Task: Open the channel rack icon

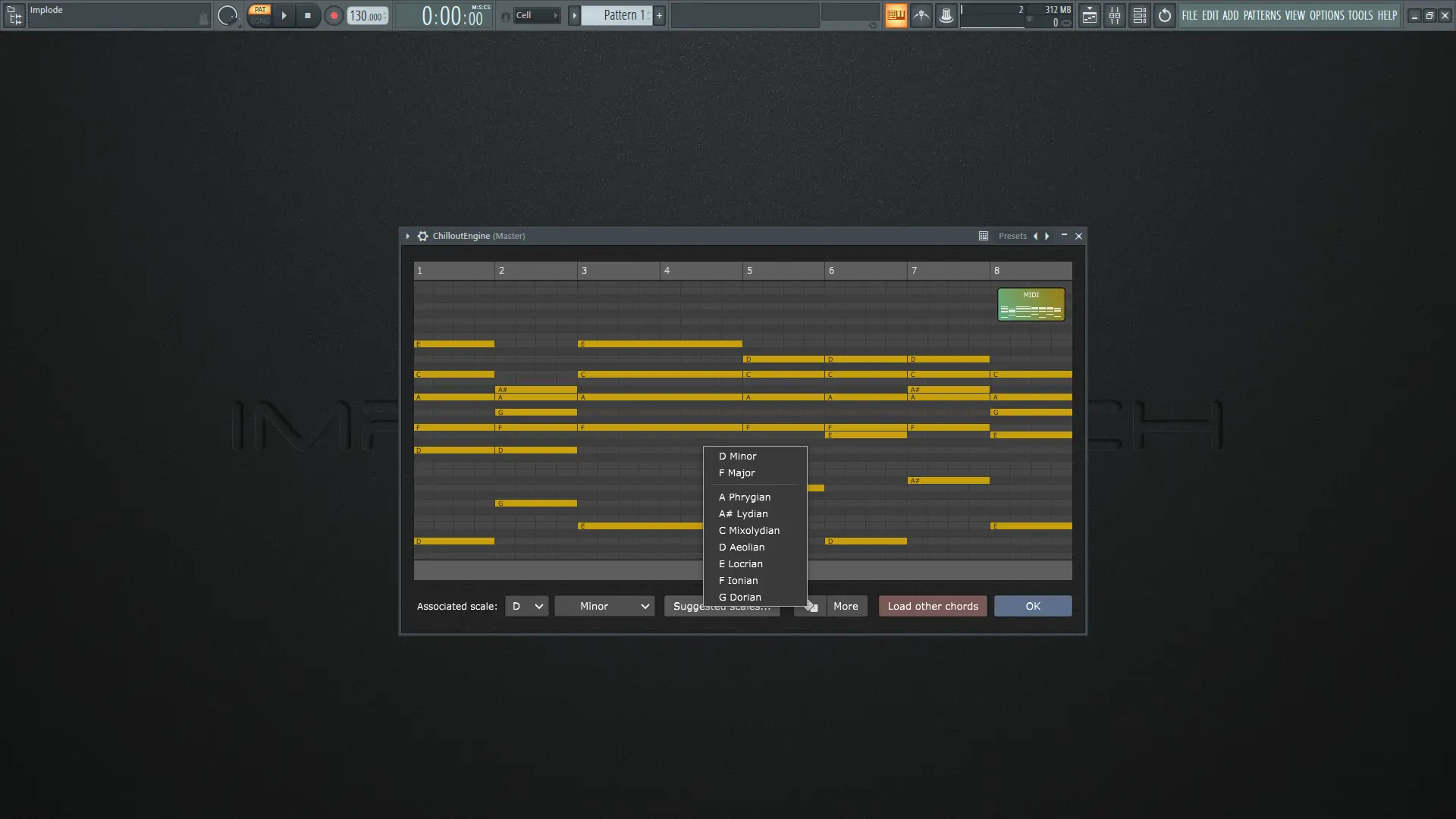Action: (x=1139, y=16)
